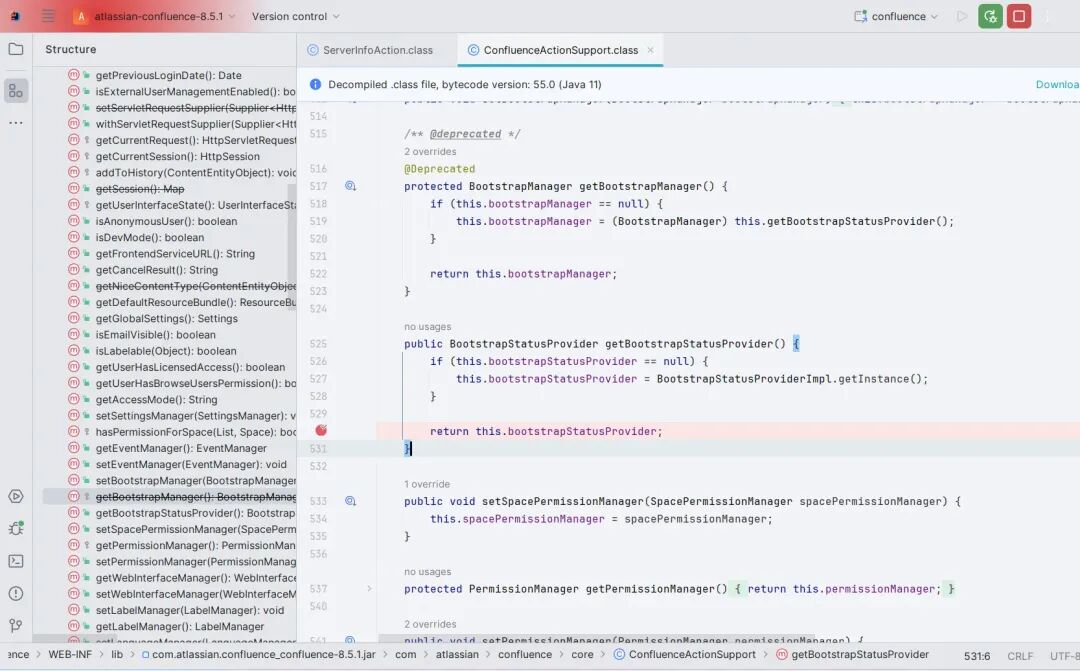Select getPreviousLoginDate() in Structure
The image size is (1080, 671).
(169, 75)
